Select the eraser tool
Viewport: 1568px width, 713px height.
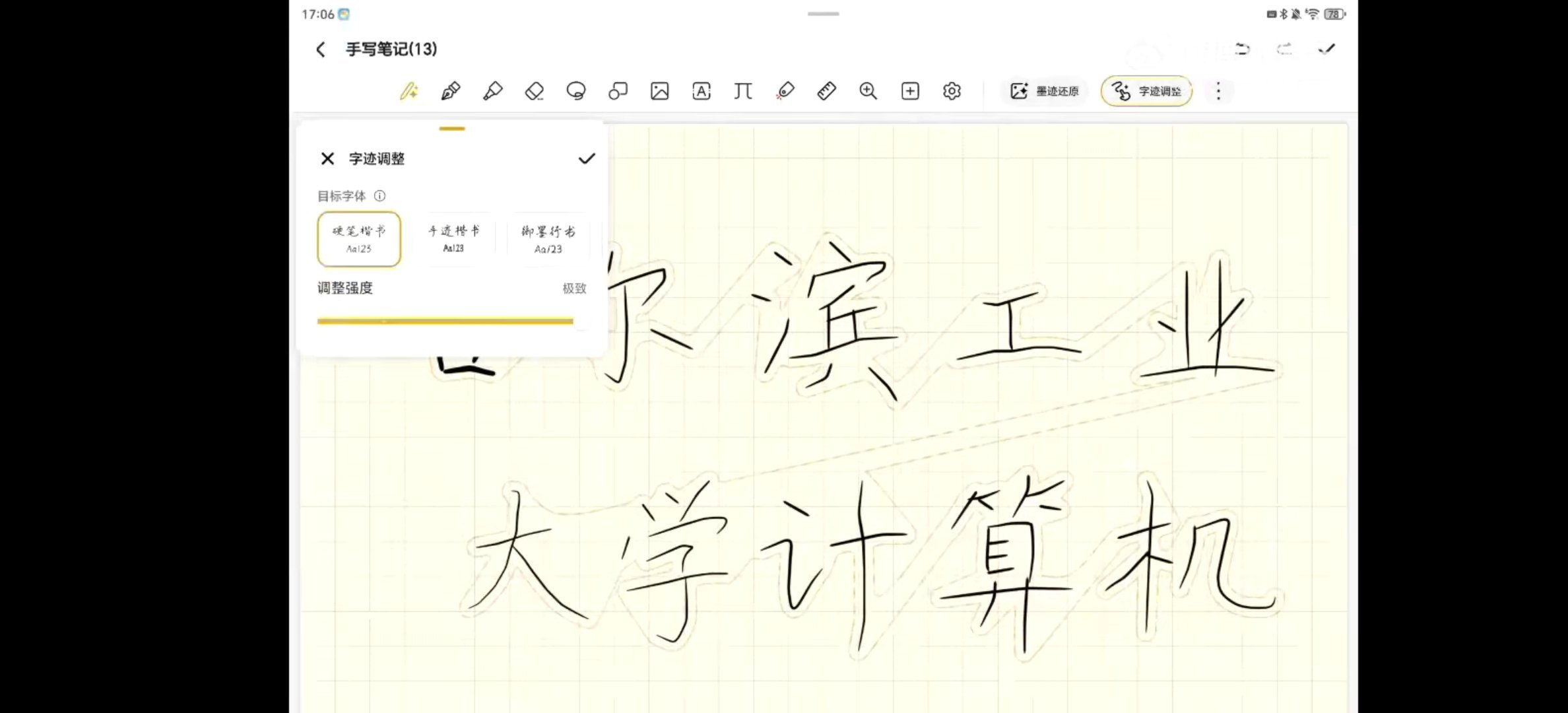[535, 91]
